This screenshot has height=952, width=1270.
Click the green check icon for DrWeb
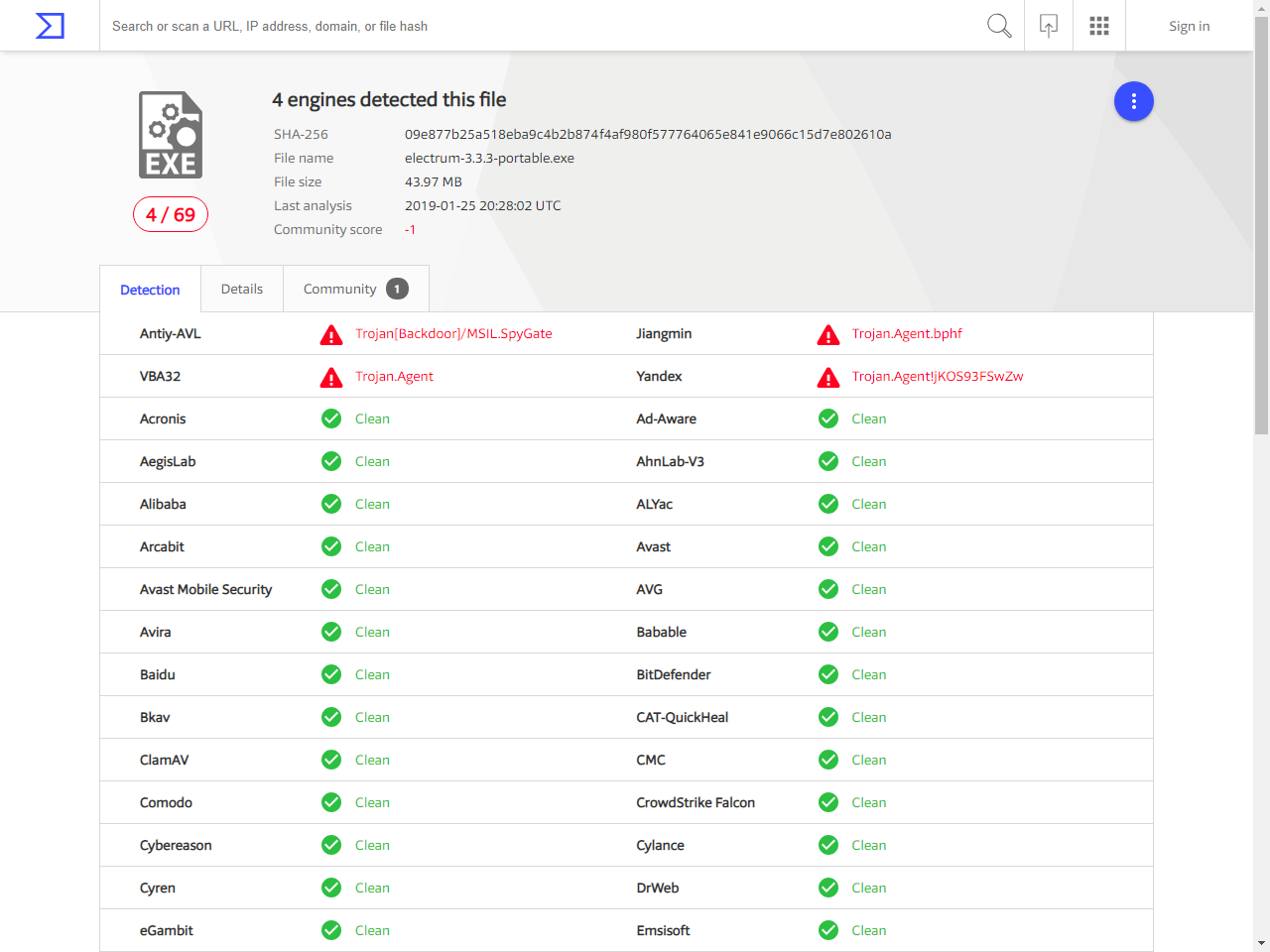pos(828,888)
